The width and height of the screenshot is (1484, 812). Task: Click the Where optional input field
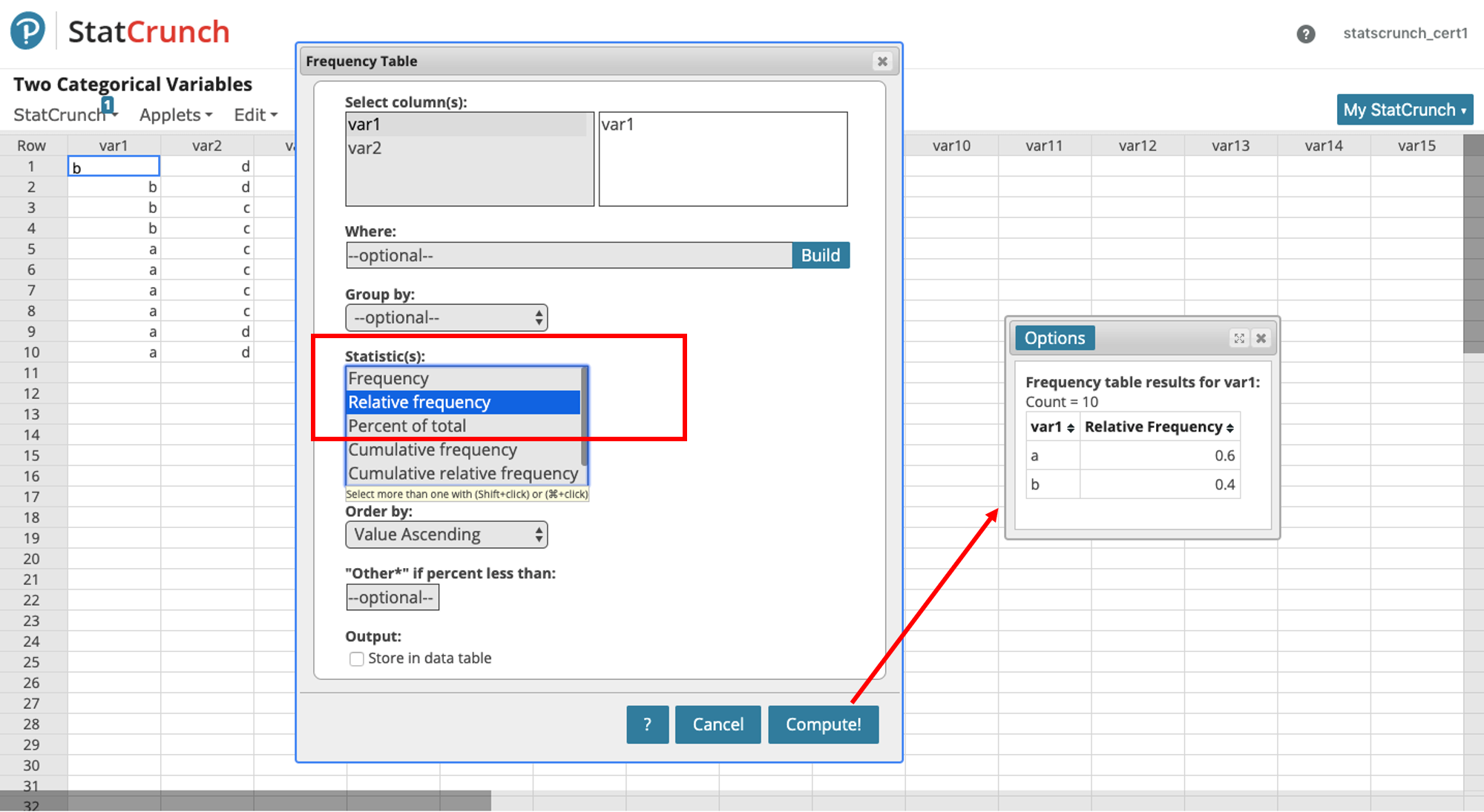coord(568,255)
